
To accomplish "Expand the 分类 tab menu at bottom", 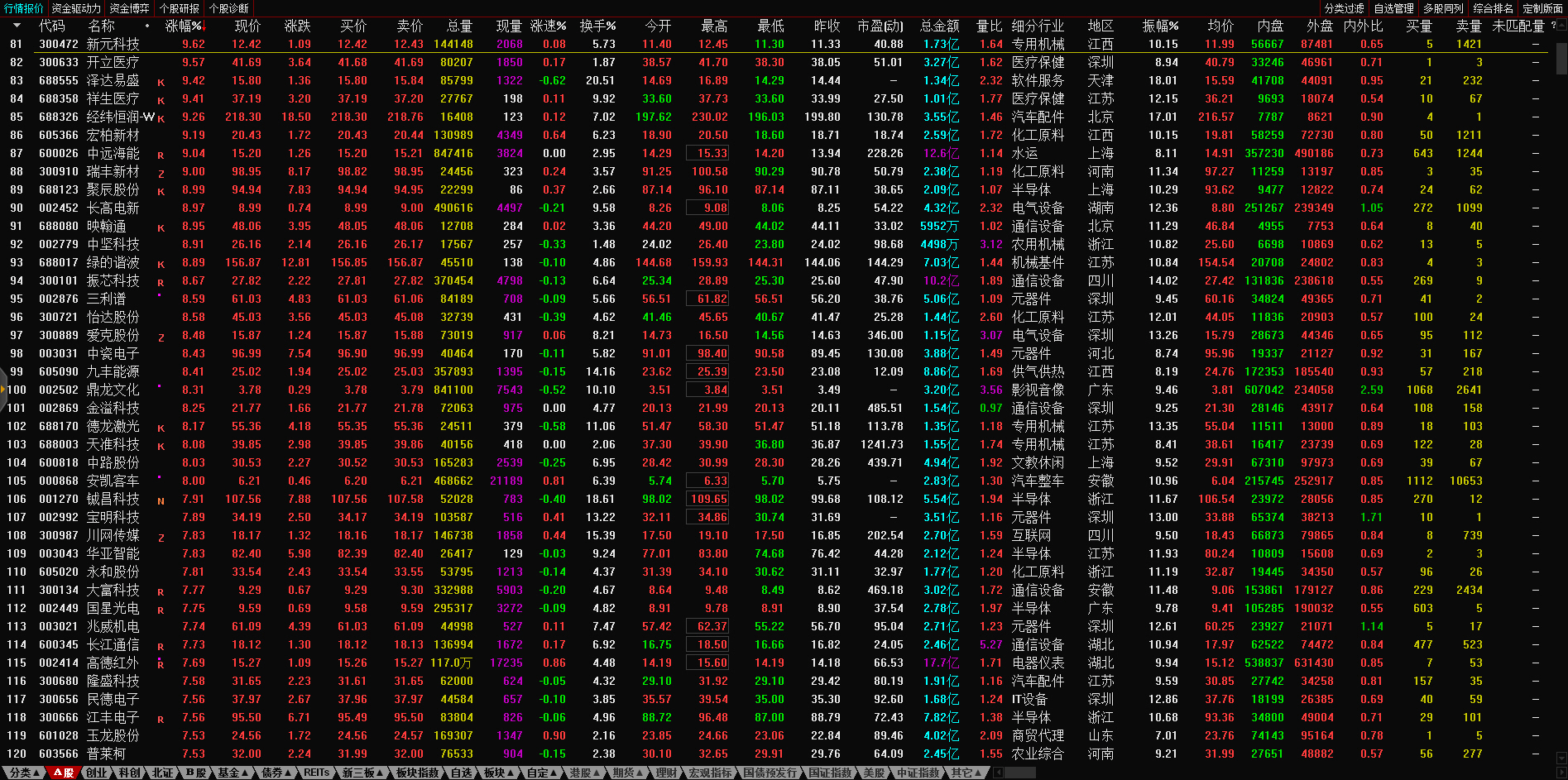I will (24, 773).
